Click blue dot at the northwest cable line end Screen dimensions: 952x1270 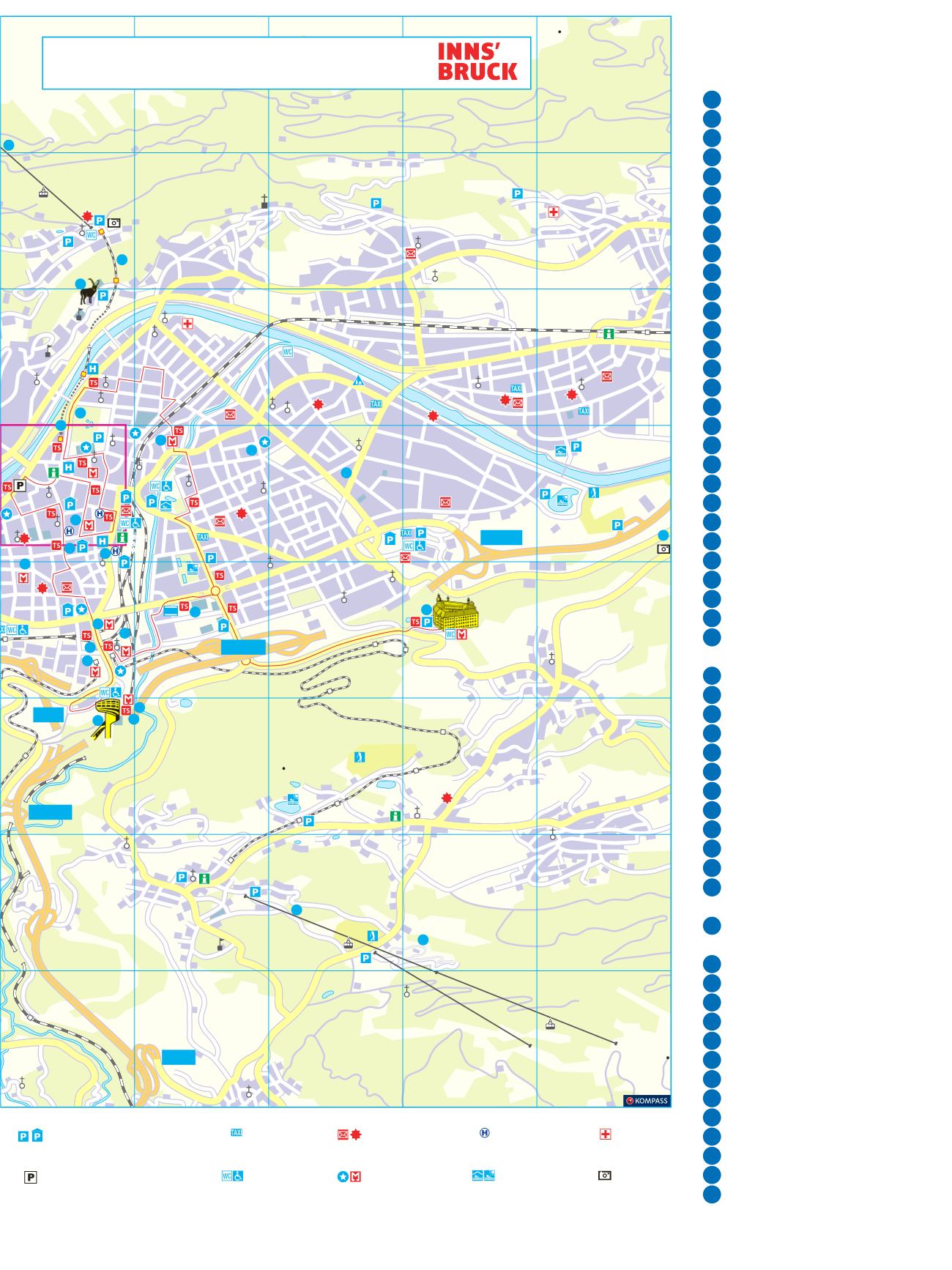pos(9,146)
